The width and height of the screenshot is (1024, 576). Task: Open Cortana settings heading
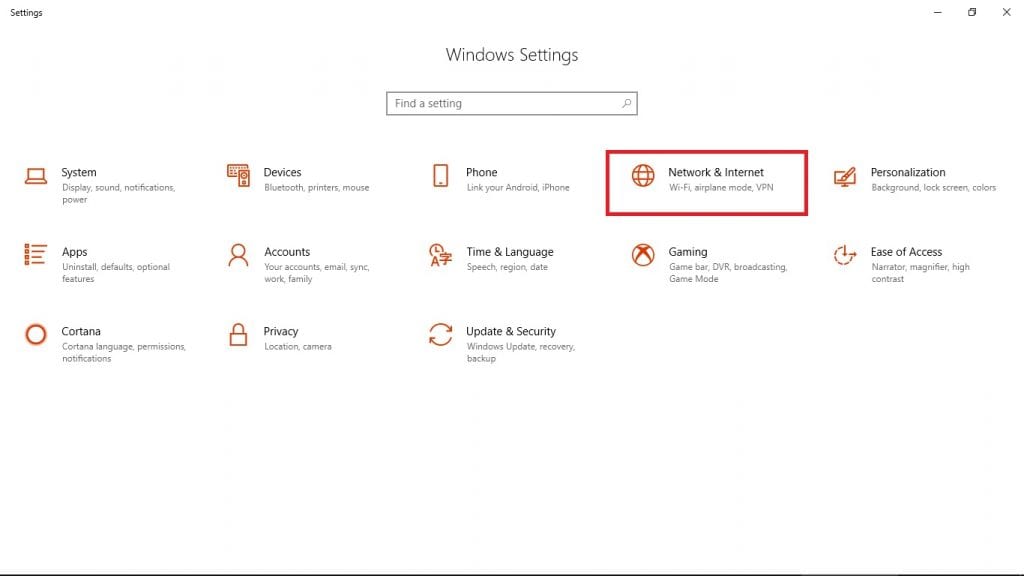point(81,332)
